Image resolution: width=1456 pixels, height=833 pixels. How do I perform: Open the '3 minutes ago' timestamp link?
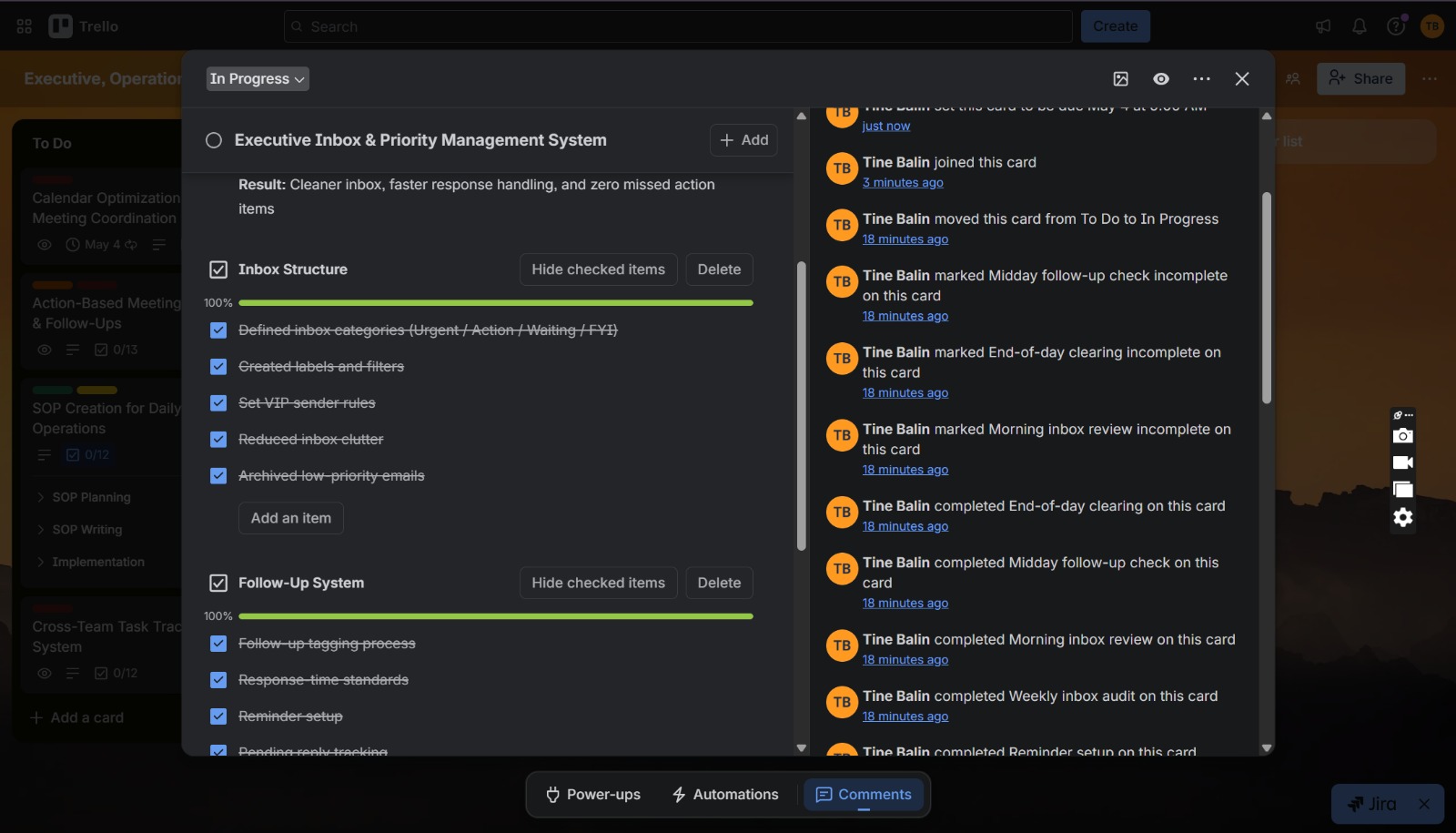[x=903, y=183]
